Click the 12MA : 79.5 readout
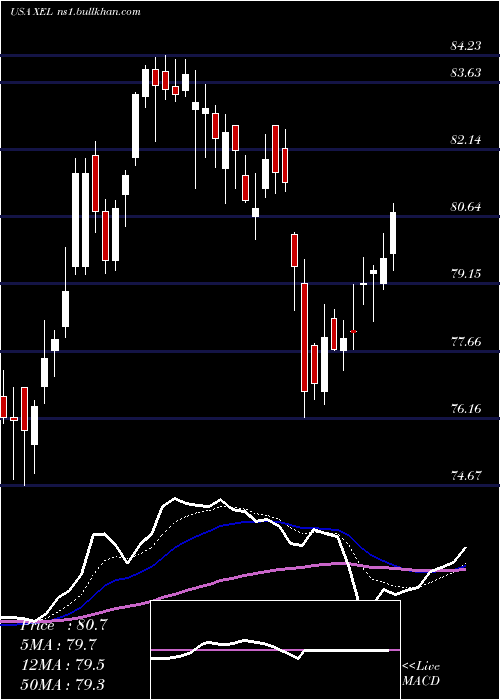 point(62,664)
